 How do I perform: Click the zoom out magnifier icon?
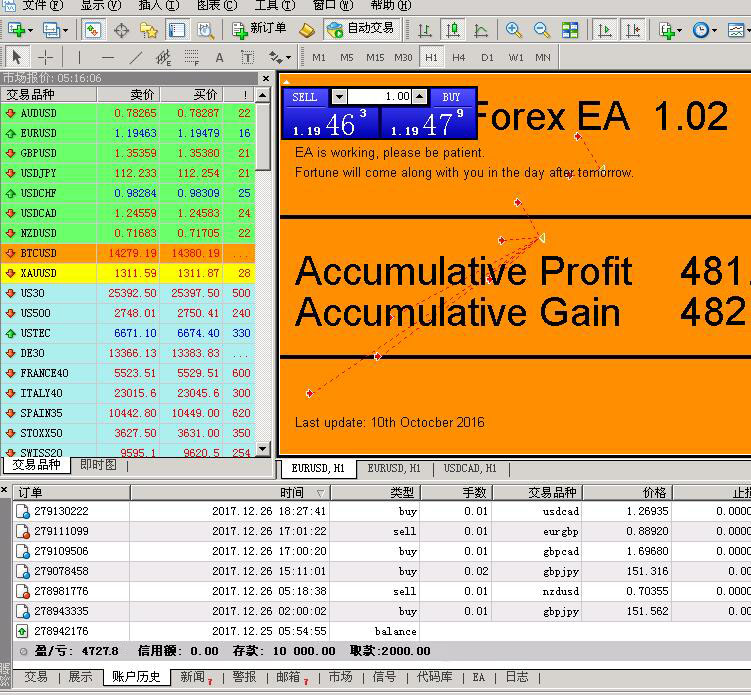coord(541,30)
